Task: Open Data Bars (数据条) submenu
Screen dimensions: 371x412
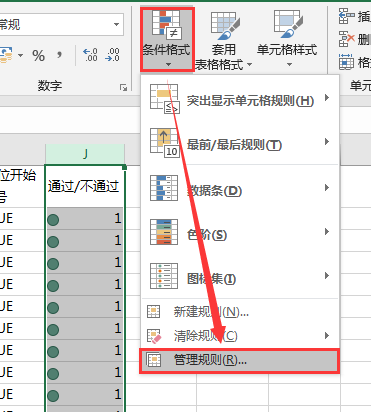Action: (240, 188)
